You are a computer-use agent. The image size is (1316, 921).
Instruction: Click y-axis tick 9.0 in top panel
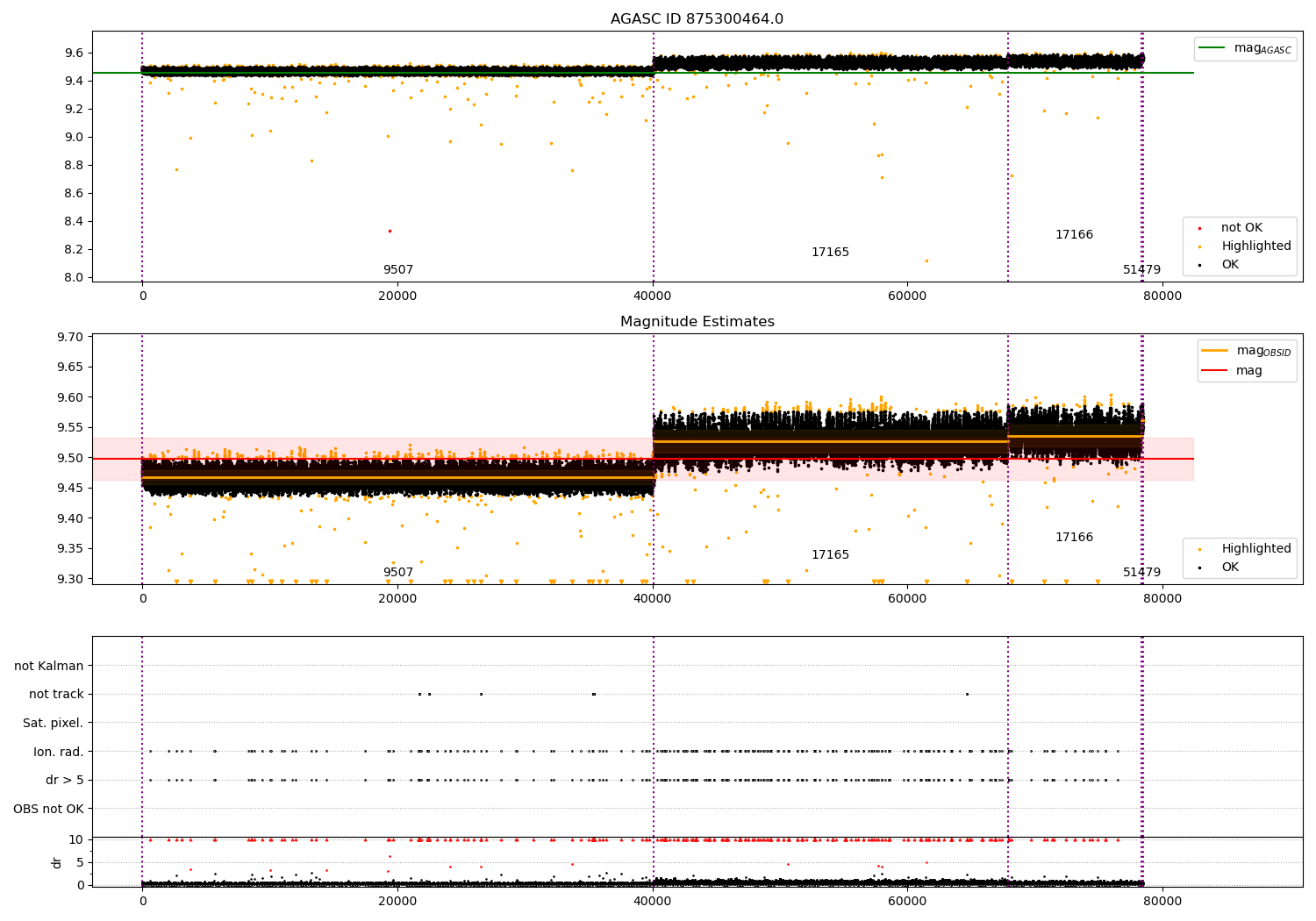[x=74, y=138]
